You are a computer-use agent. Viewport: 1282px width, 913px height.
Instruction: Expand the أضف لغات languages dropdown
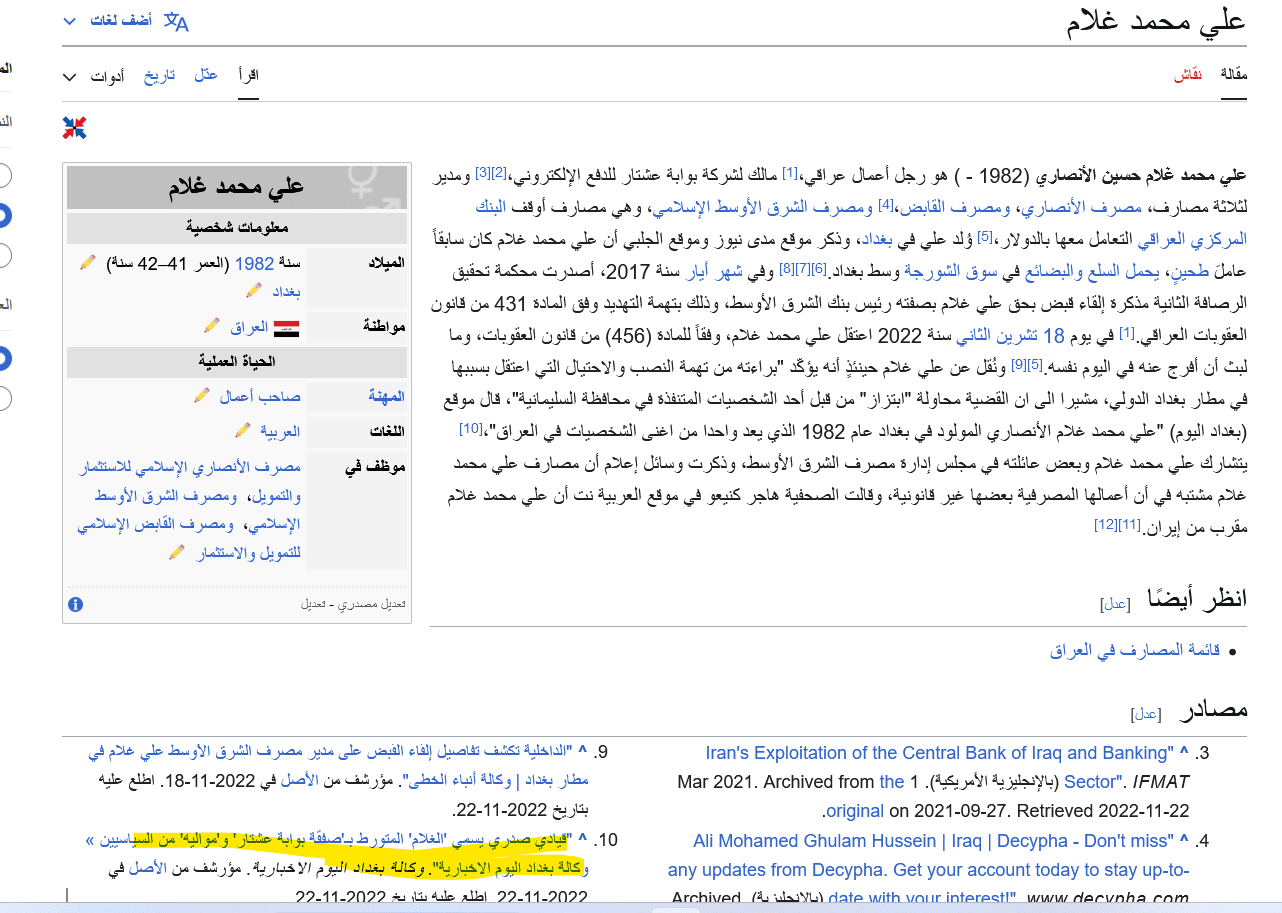[122, 20]
